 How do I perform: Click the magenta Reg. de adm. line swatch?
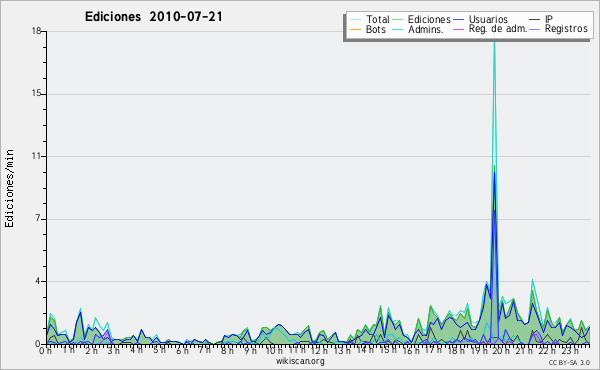point(458,29)
